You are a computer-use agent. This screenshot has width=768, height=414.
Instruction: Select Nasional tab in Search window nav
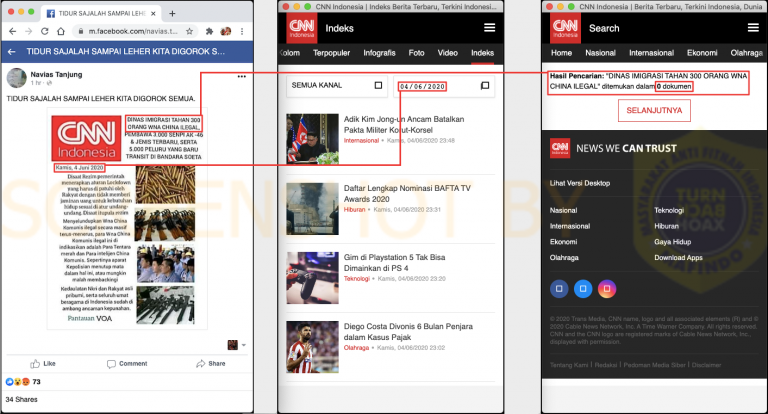click(x=600, y=53)
